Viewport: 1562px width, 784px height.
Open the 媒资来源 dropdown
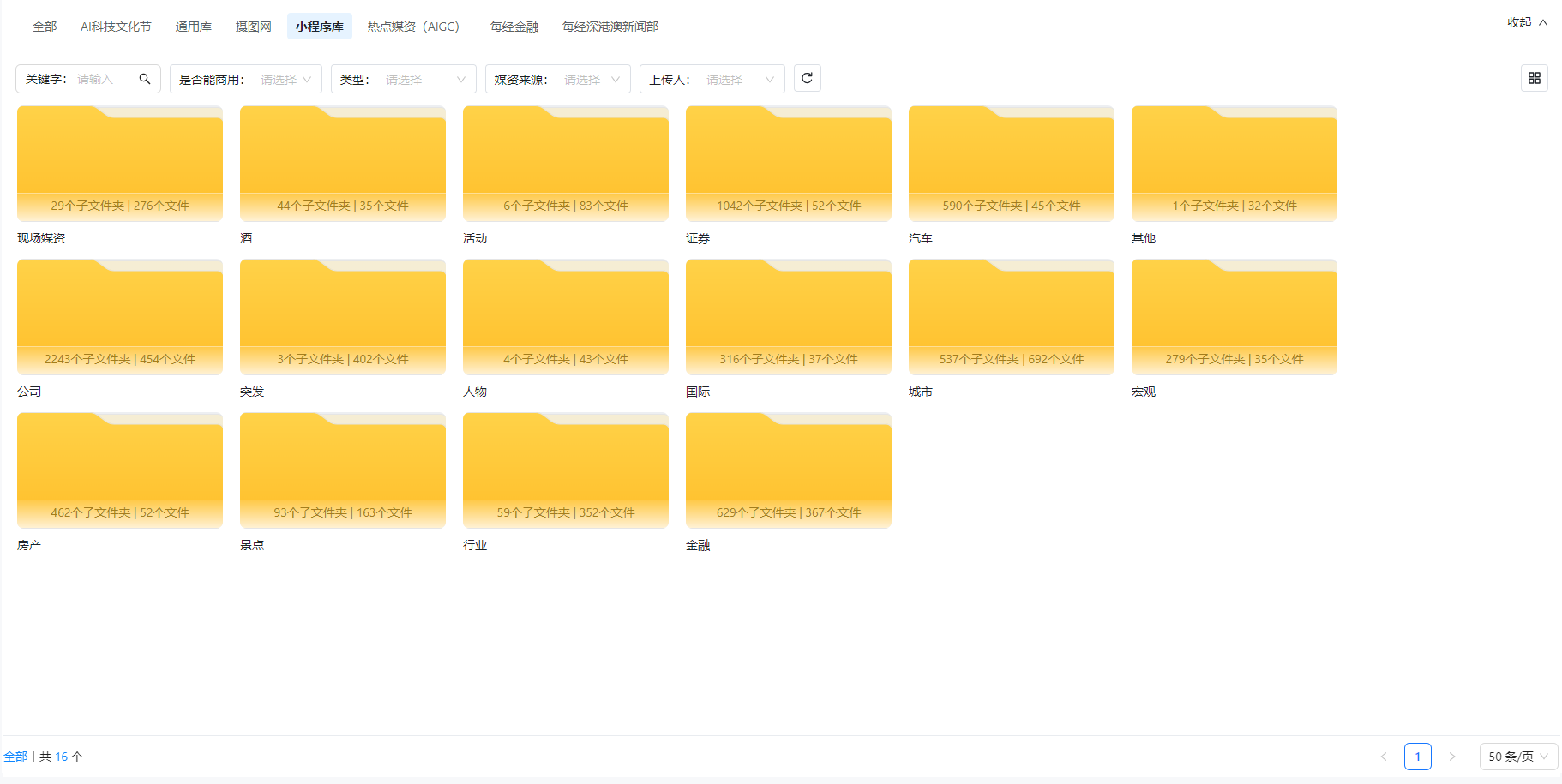coord(558,79)
